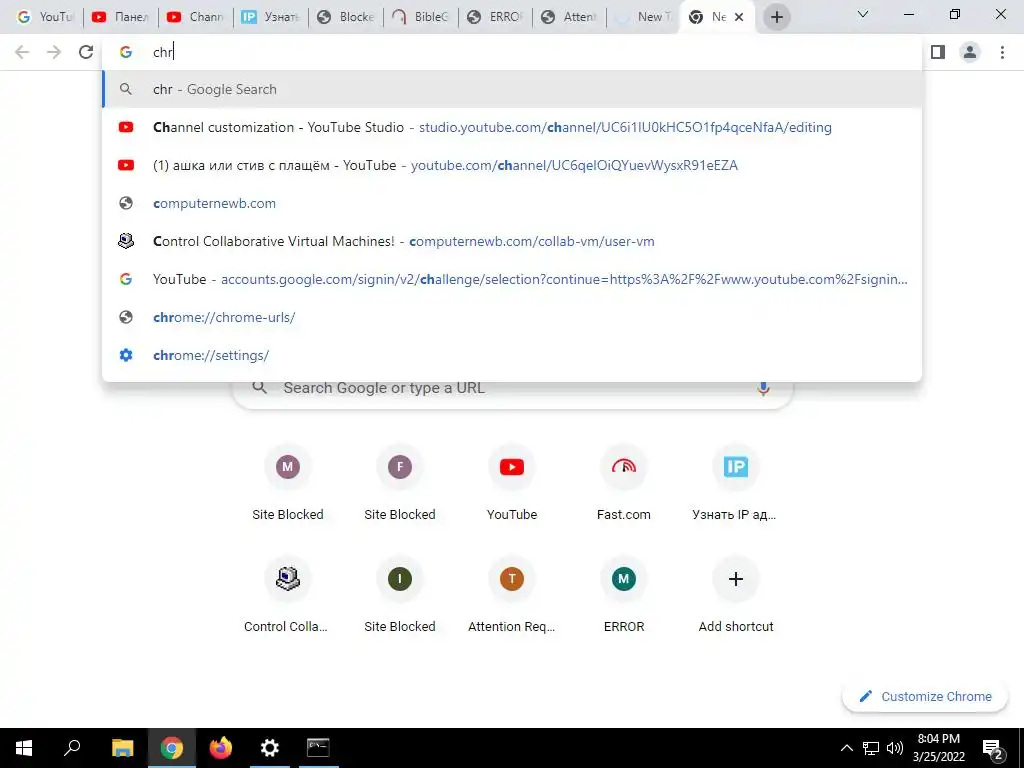
Task: Select chrome://chrome-urls/ suggestion
Action: (512, 317)
